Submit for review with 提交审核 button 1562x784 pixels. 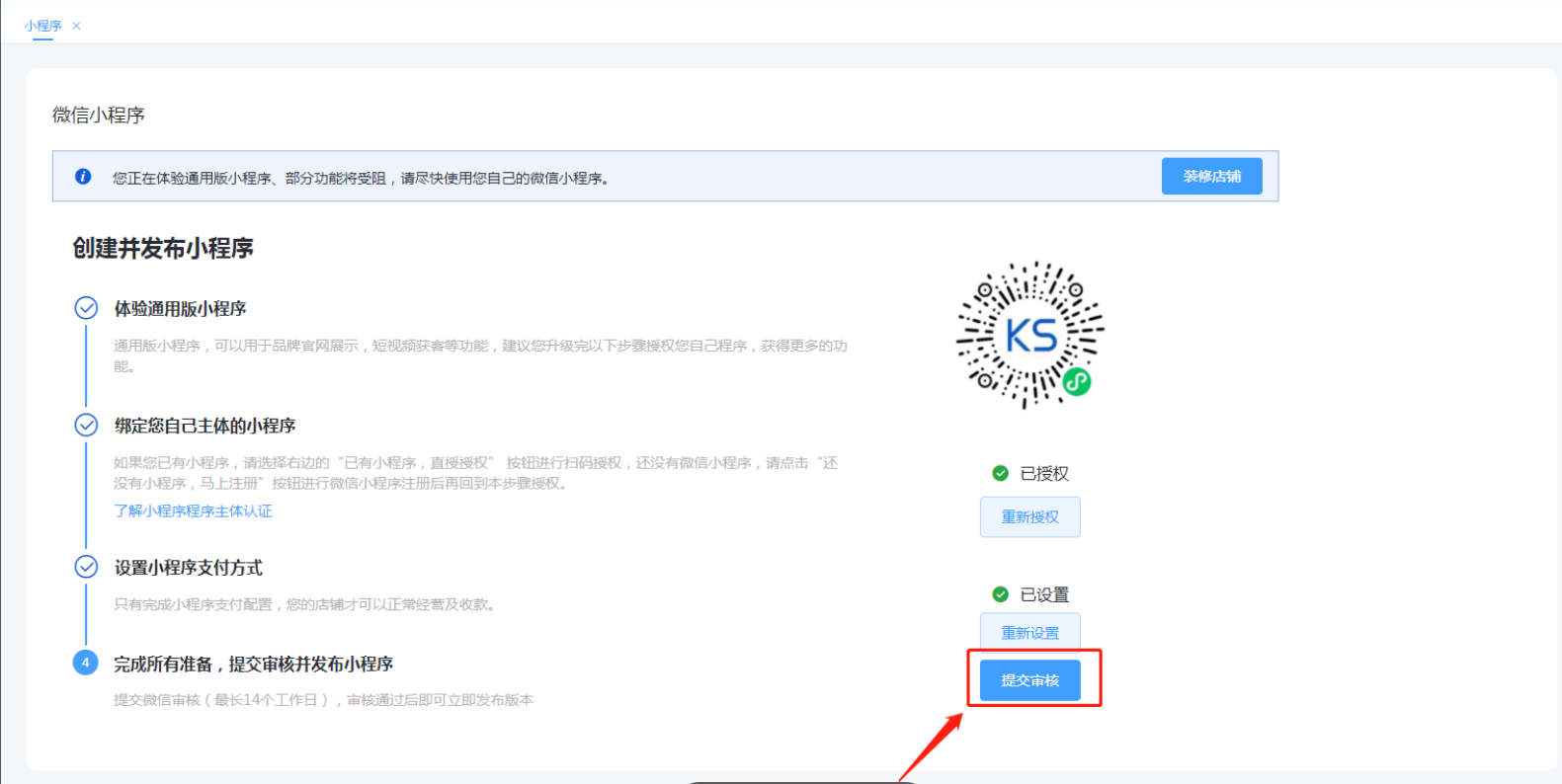1029,680
